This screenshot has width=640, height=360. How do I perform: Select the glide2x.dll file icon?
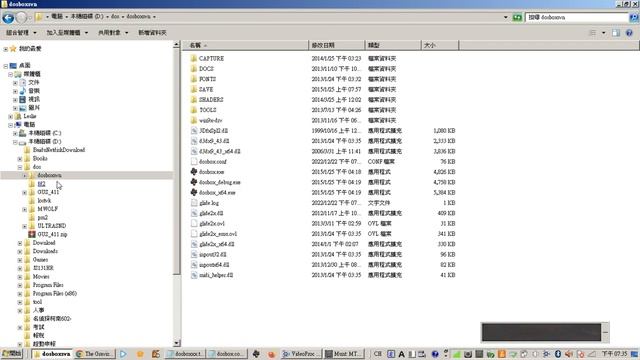point(194,213)
